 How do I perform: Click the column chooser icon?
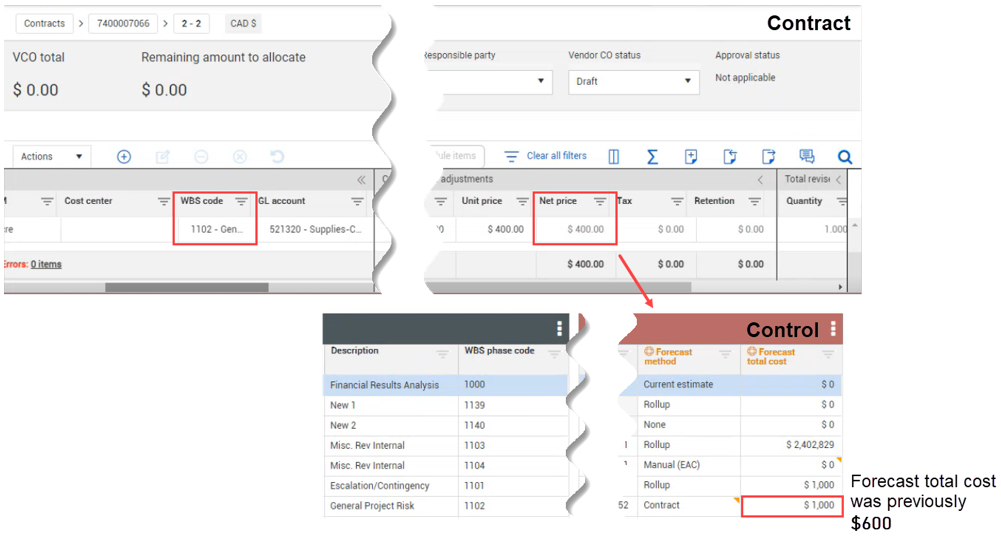[x=614, y=157]
